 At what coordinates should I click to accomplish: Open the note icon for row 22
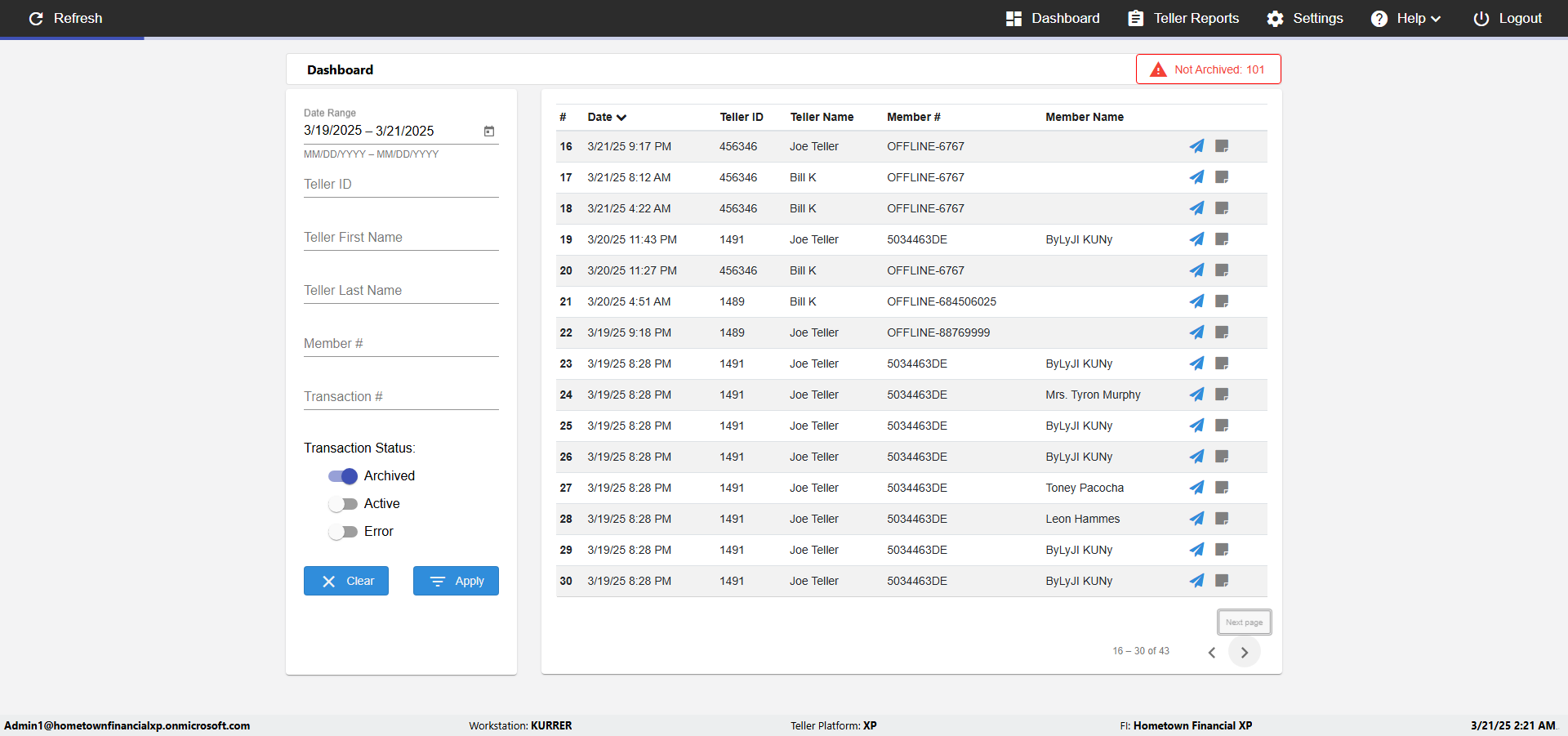(x=1222, y=332)
